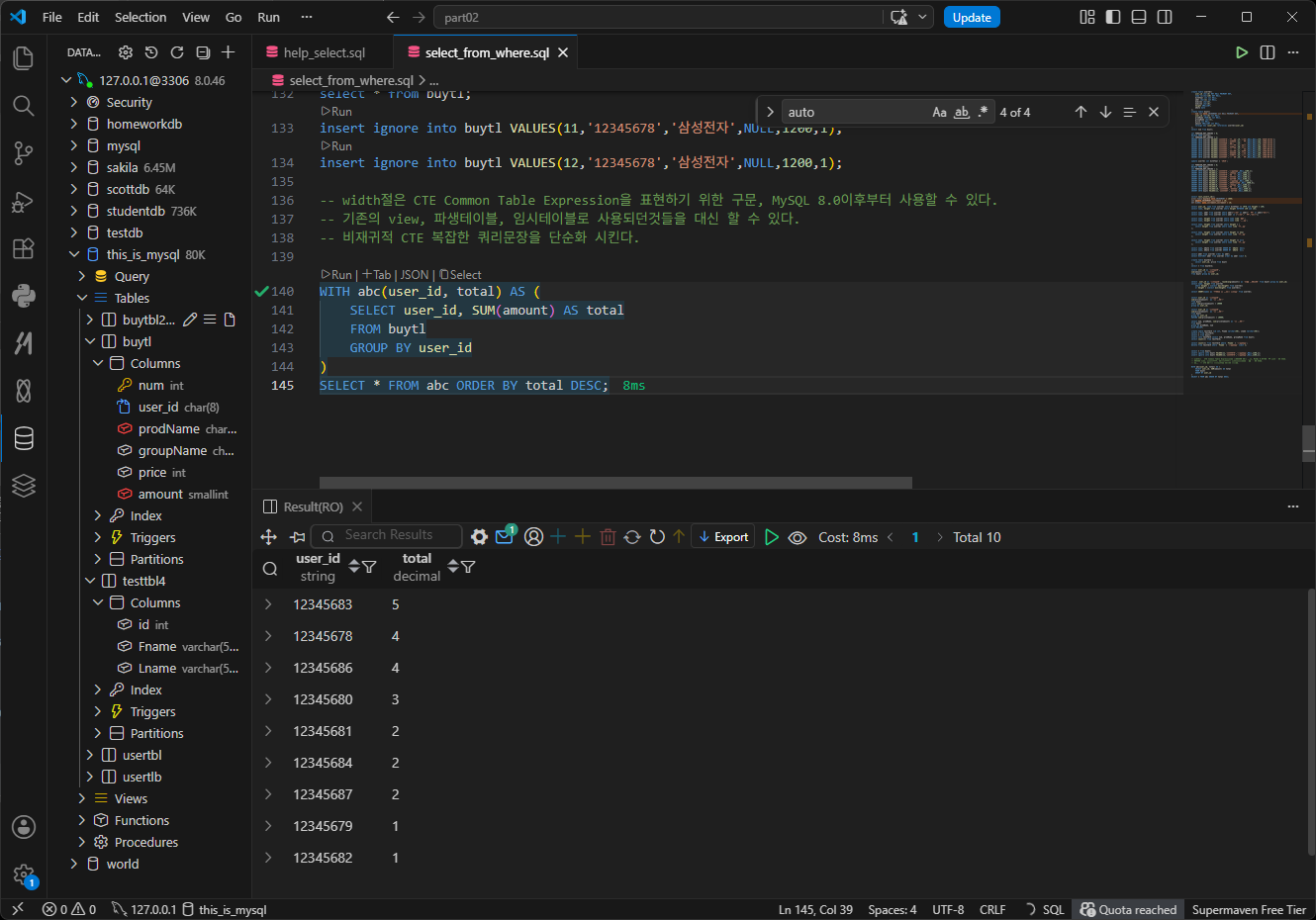The height and width of the screenshot is (920, 1316).
Task: Click JSON code lens above WITH statement
Action: (x=415, y=275)
